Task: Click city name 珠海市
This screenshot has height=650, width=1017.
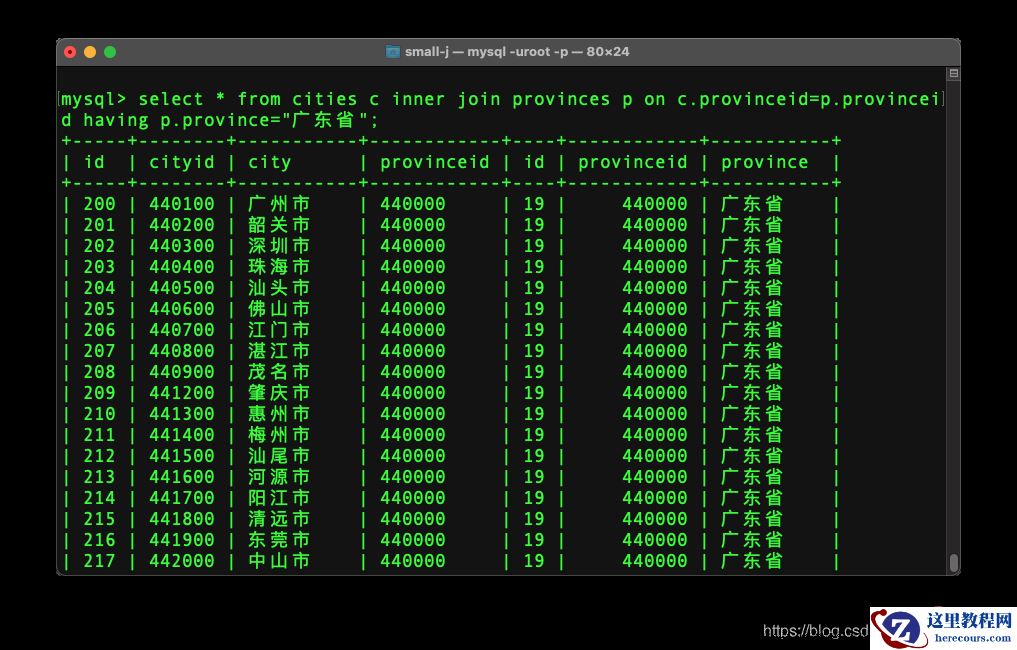Action: point(279,267)
